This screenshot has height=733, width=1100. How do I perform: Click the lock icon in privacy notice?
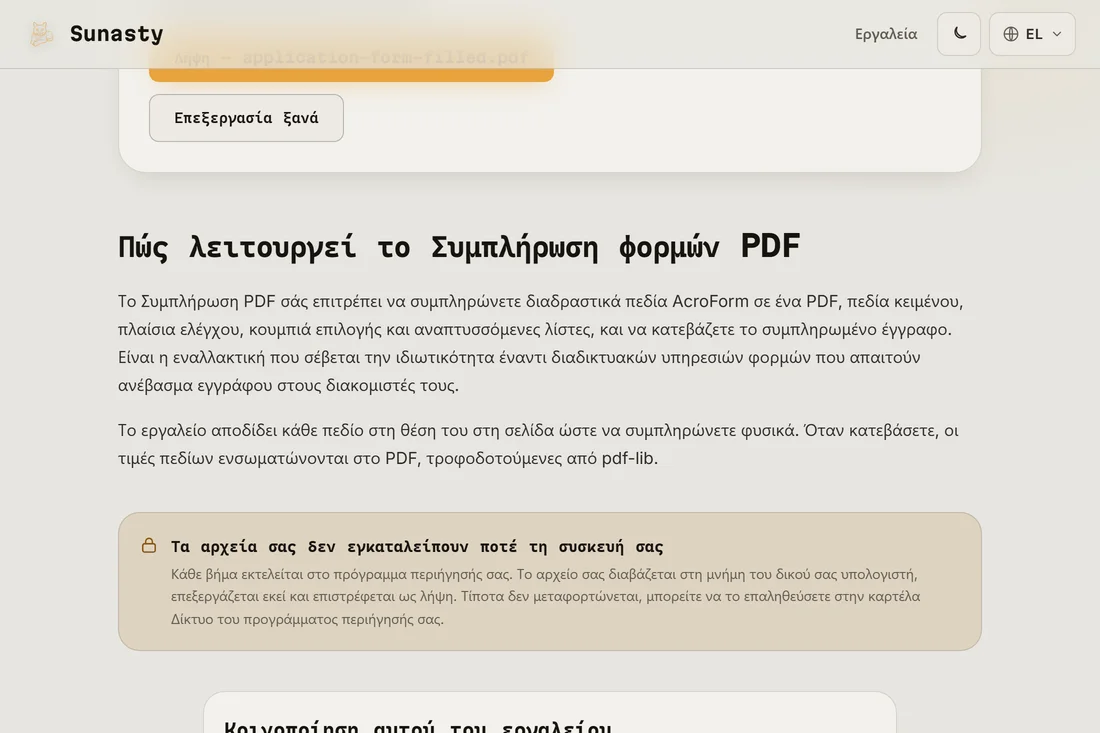[x=149, y=546]
